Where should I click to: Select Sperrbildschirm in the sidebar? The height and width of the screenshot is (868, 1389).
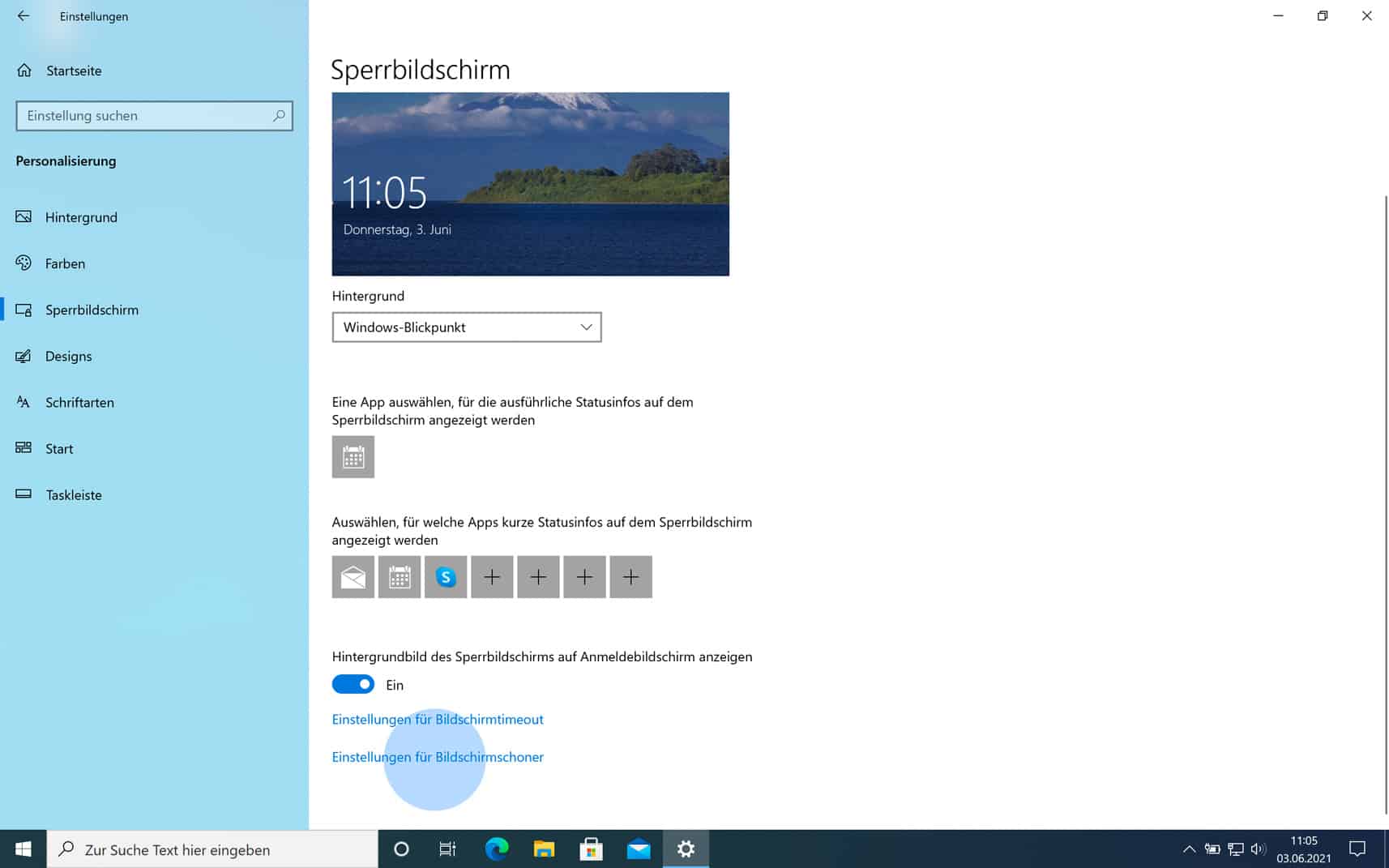[x=154, y=310]
